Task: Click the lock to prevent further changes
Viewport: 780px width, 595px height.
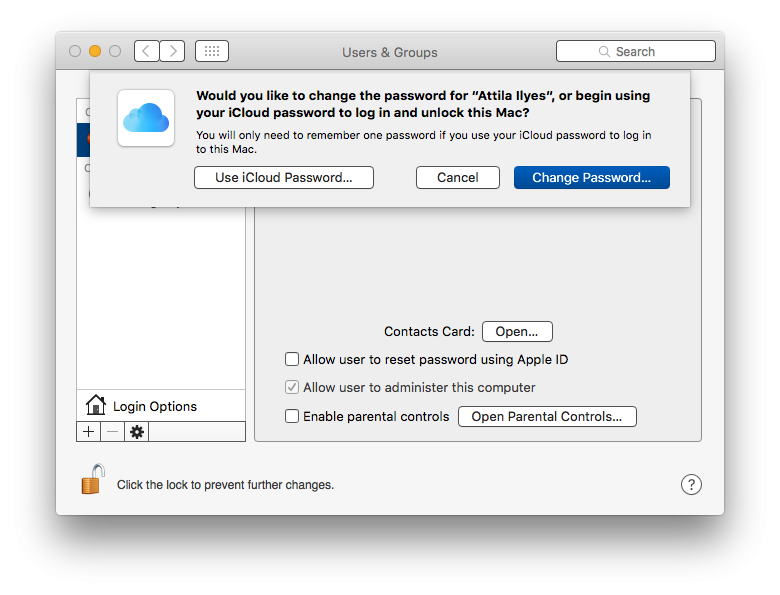Action: (x=93, y=480)
